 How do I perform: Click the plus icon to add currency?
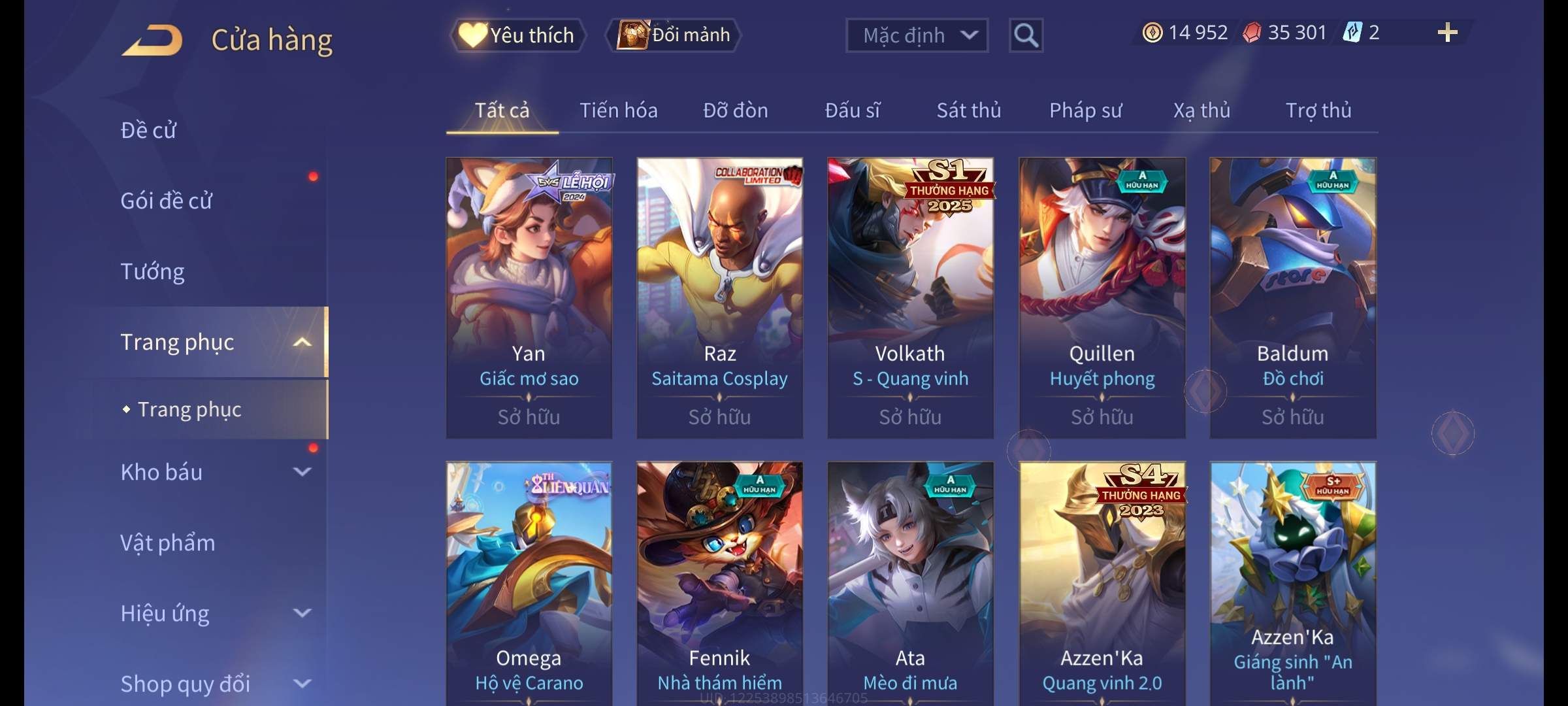click(x=1448, y=33)
